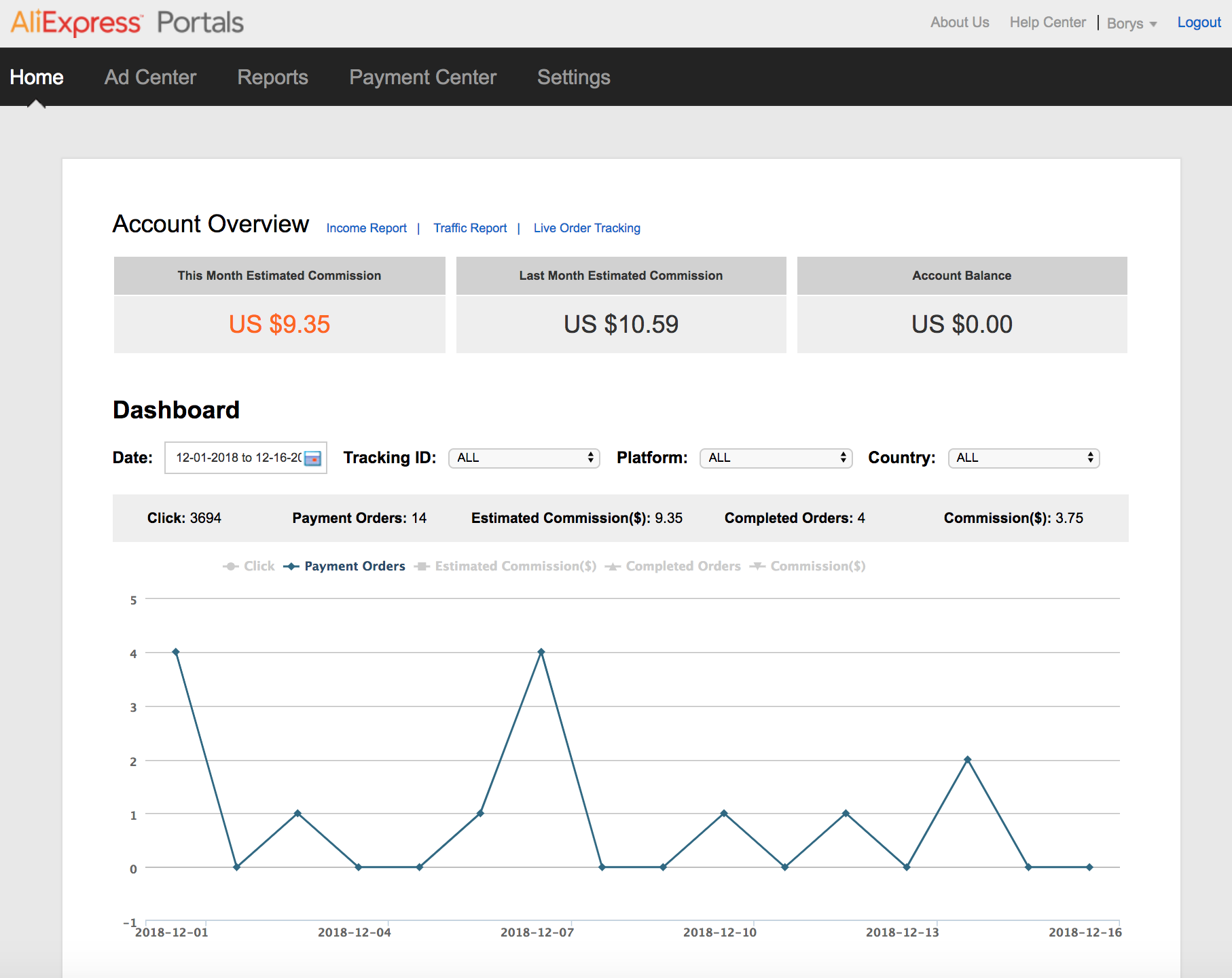Click the US $9.35 estimated commission value
This screenshot has width=1232, height=978.
(279, 325)
